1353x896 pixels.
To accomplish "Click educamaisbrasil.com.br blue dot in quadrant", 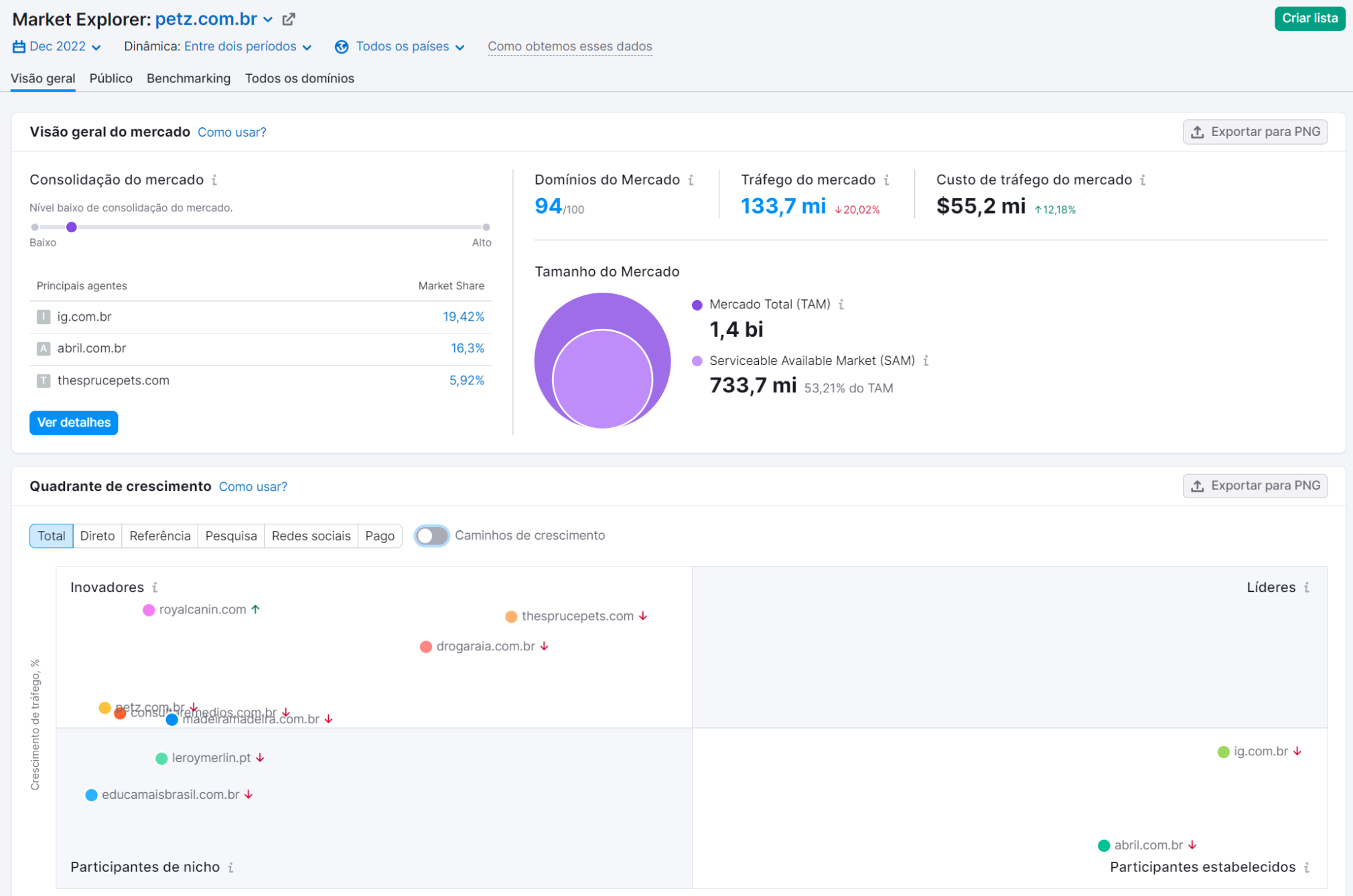I will (x=92, y=796).
